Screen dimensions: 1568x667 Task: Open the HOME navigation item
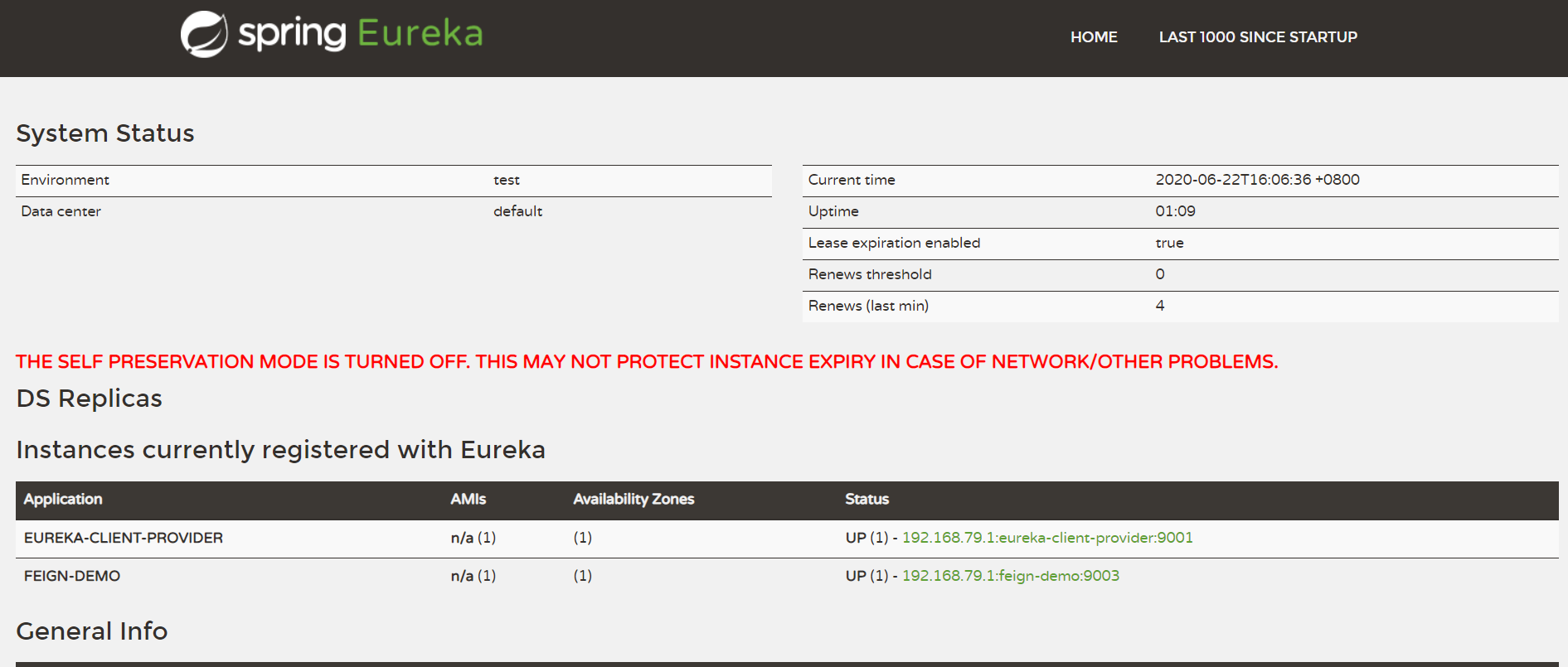coord(1094,37)
